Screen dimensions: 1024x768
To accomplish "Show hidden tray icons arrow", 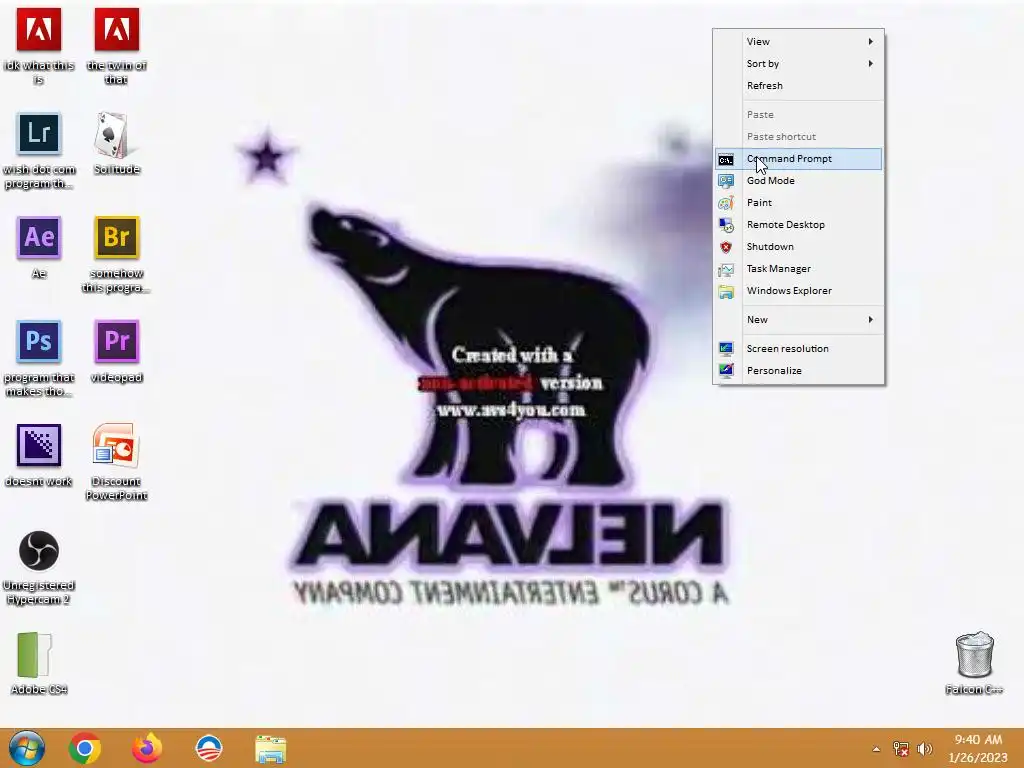I will pos(876,749).
